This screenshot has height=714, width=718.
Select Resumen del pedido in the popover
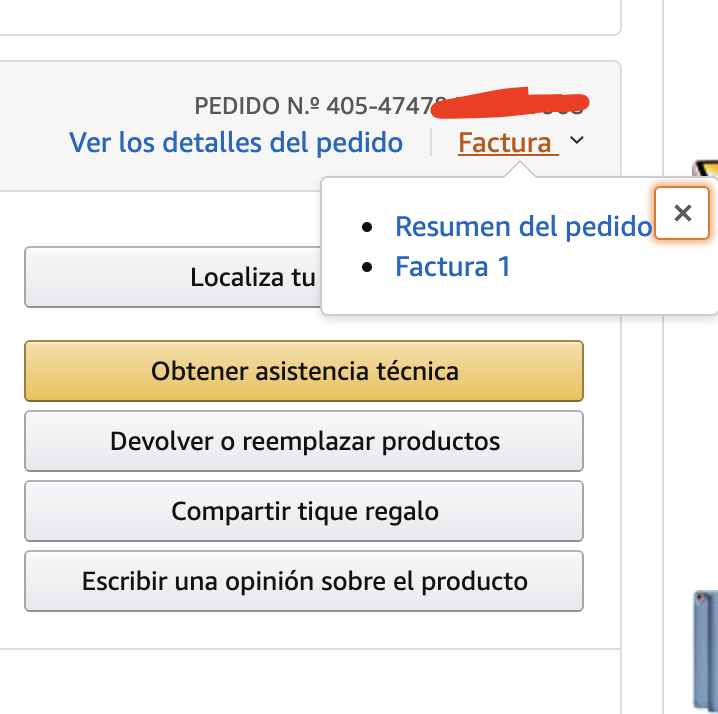point(523,226)
